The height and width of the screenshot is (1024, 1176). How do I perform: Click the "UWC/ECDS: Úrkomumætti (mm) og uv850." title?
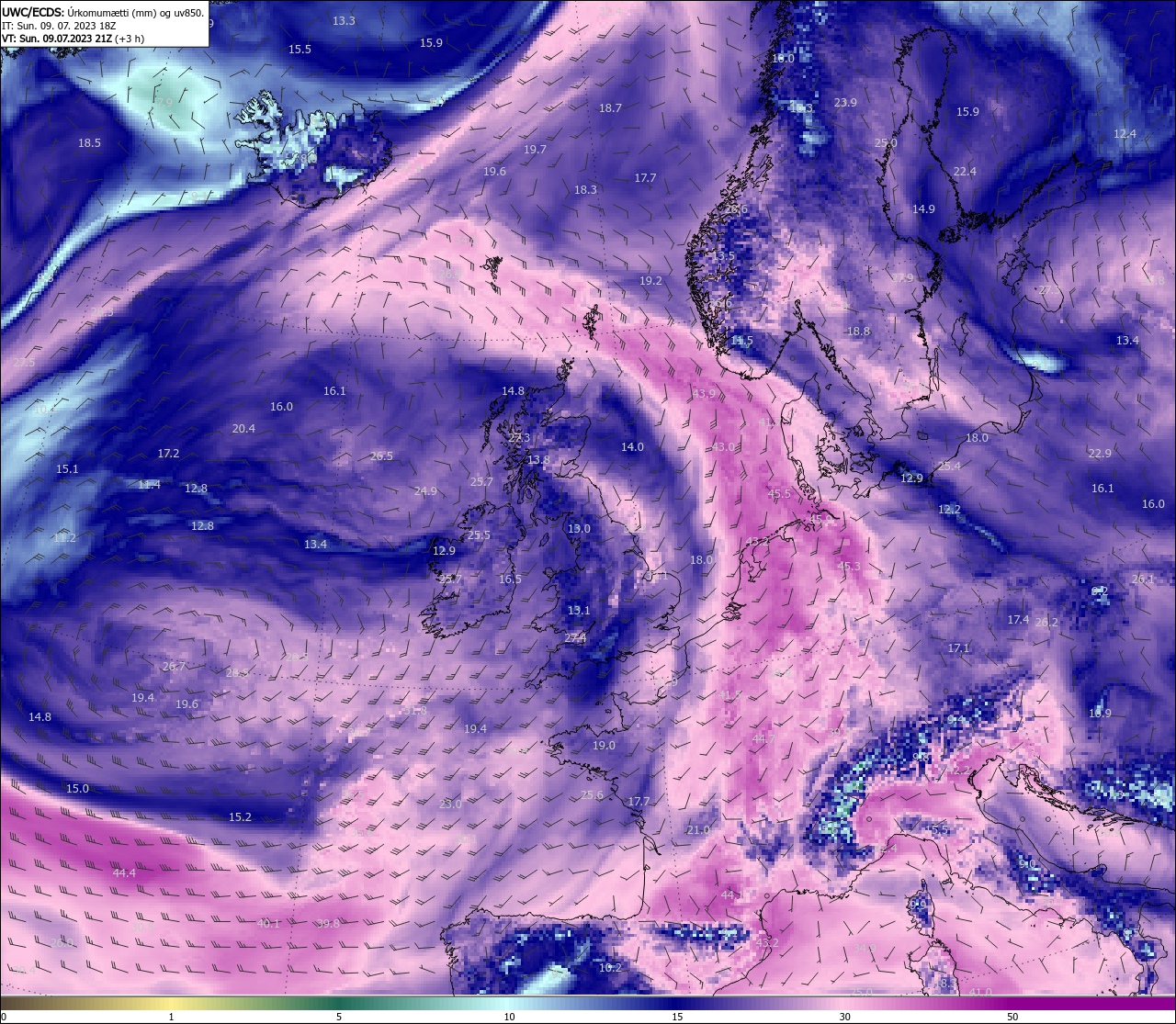click(103, 13)
